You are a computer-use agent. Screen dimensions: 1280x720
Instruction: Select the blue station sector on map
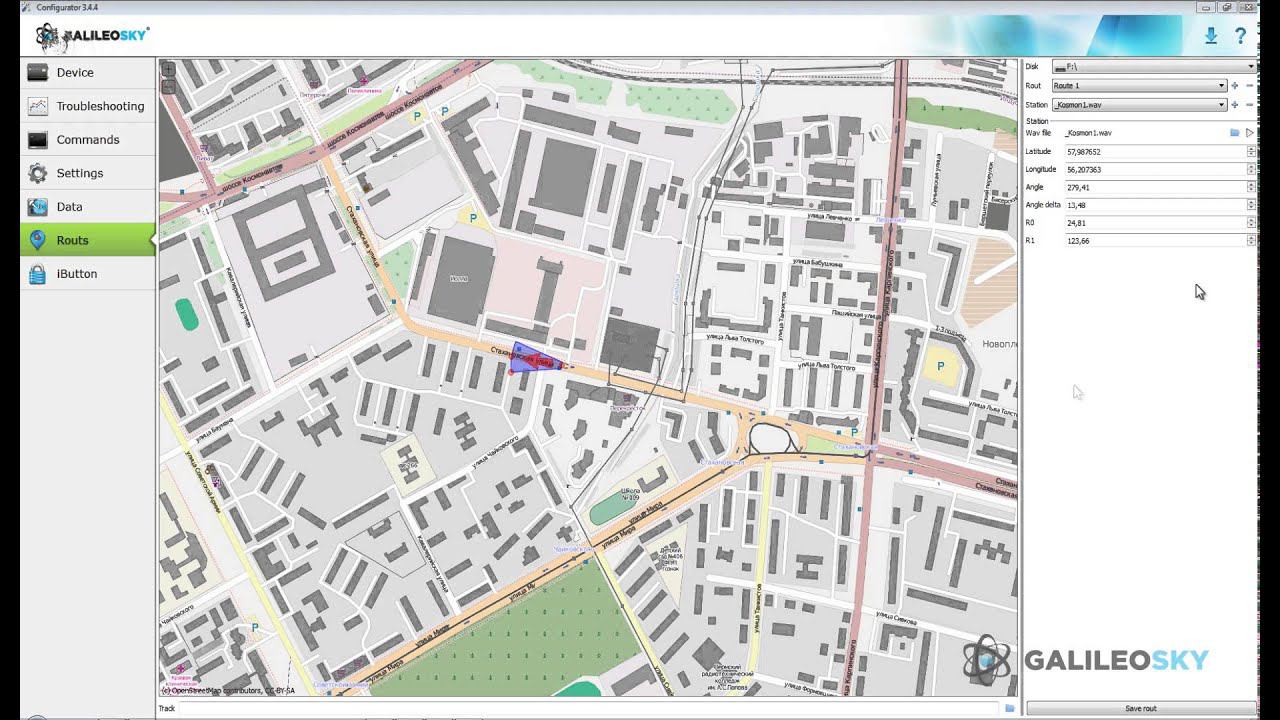click(x=530, y=359)
